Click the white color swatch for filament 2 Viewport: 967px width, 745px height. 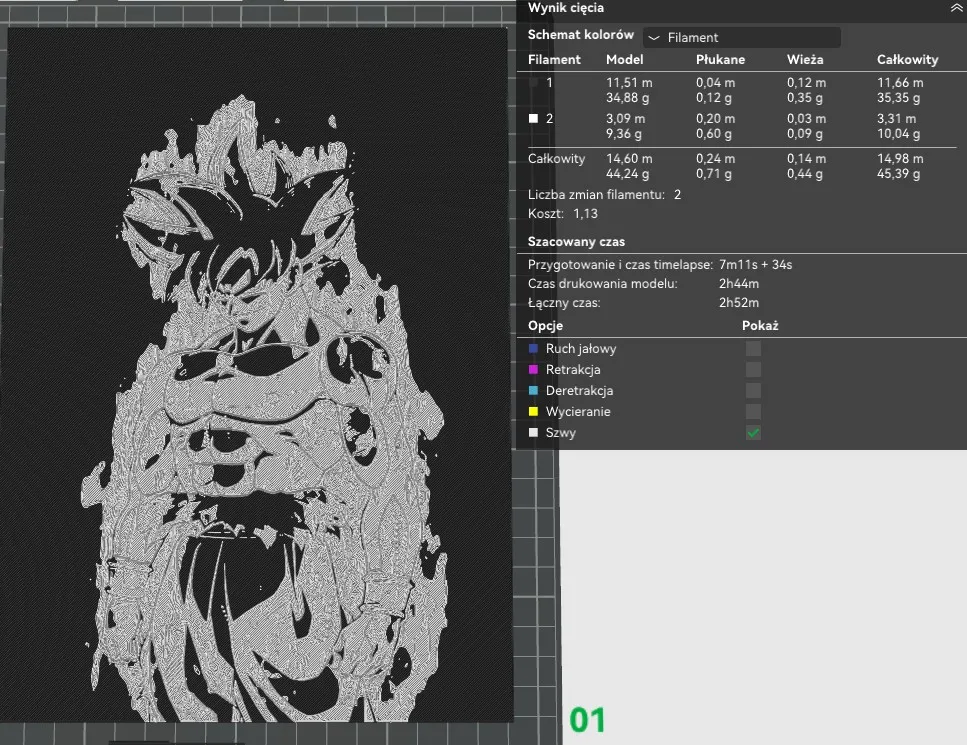(533, 118)
